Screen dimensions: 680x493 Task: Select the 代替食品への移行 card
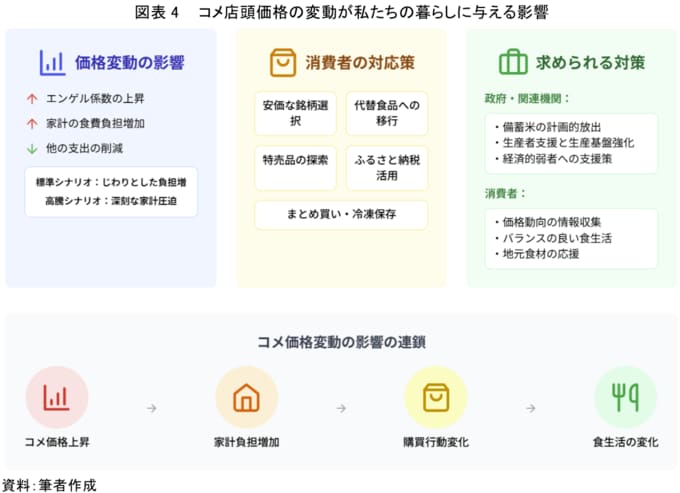[387, 113]
